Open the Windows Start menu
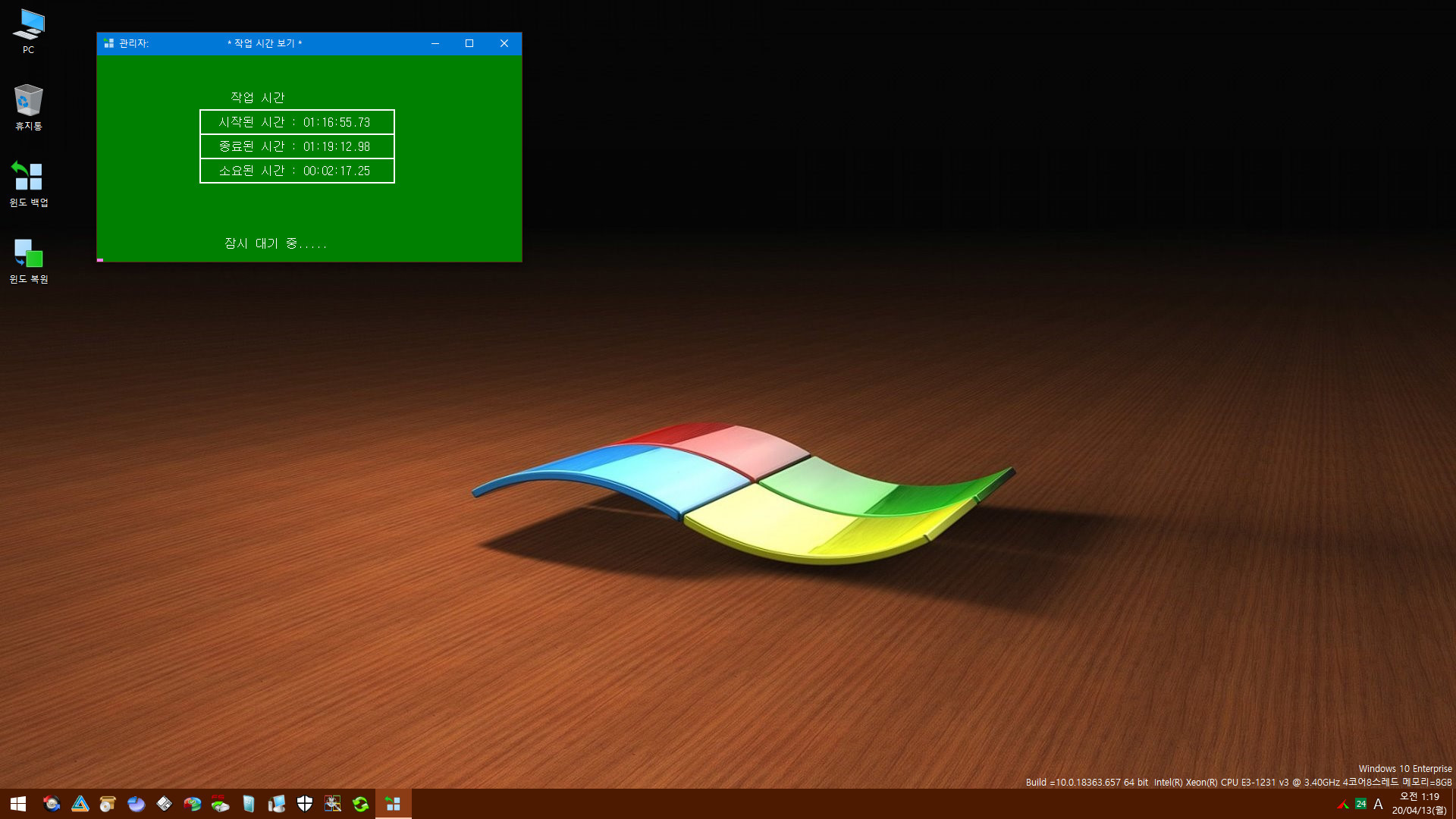The image size is (1456, 819). click(x=18, y=804)
